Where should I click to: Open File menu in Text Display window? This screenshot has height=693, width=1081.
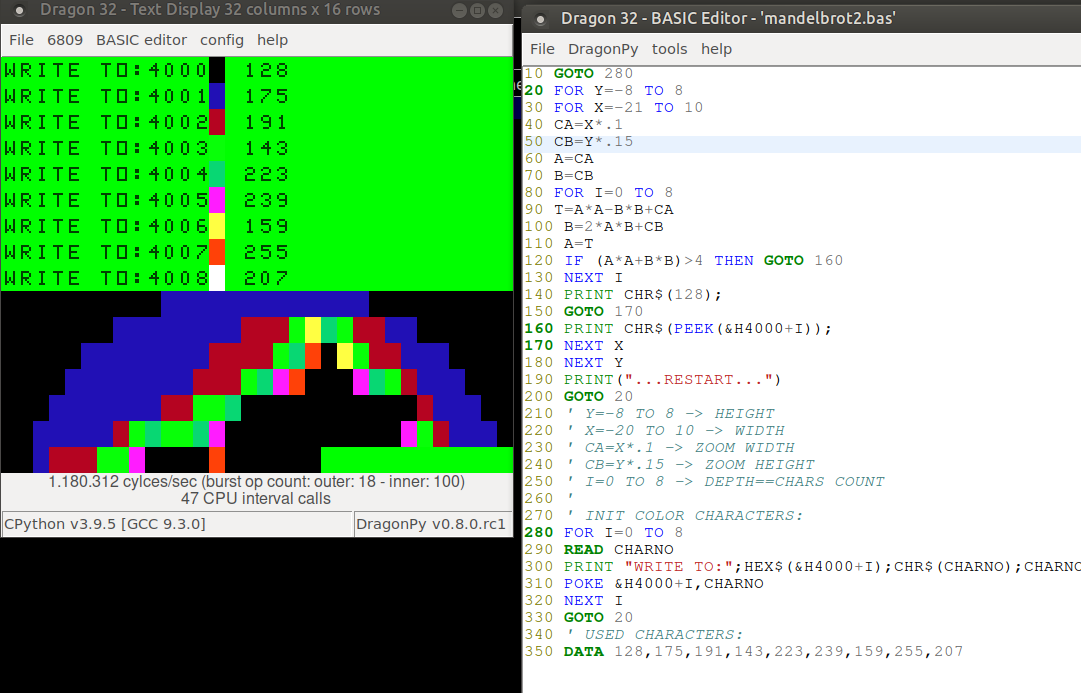21,40
